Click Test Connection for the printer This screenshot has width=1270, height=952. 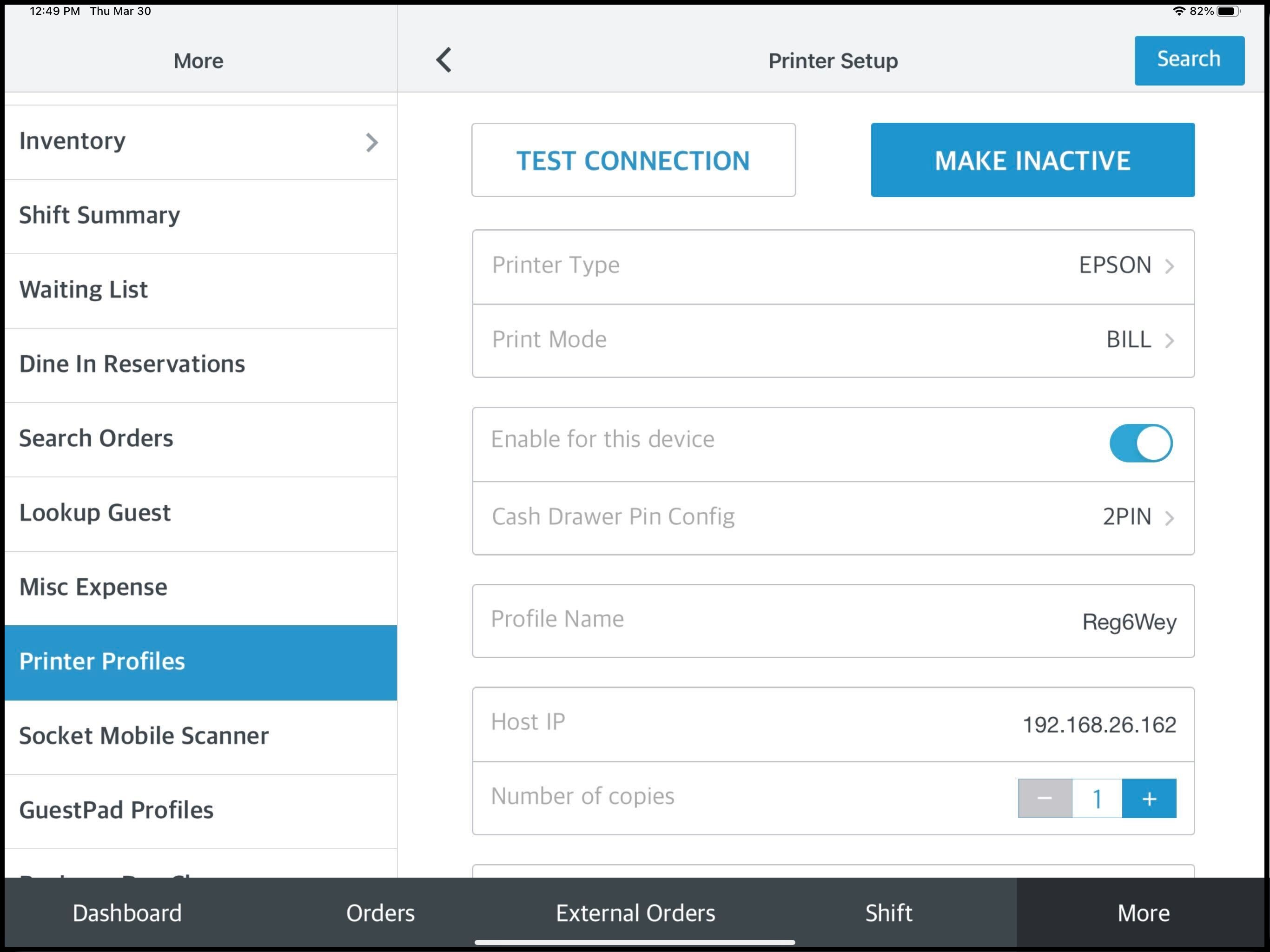point(632,160)
